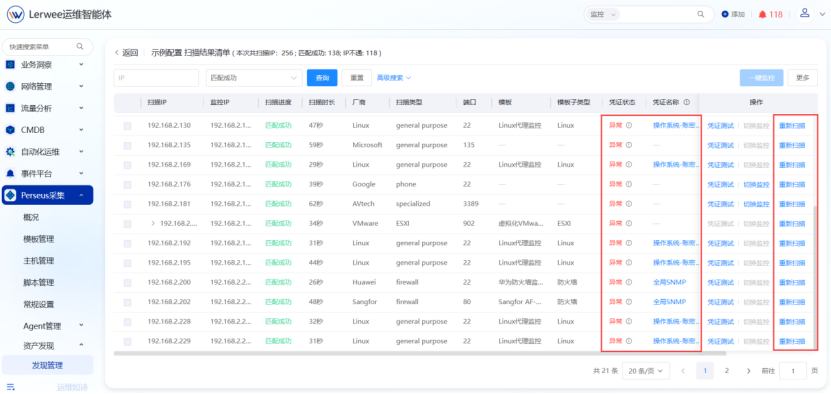Expand the 业务洞察 menu chevron
The width and height of the screenshot is (831, 394).
[x=81, y=65]
